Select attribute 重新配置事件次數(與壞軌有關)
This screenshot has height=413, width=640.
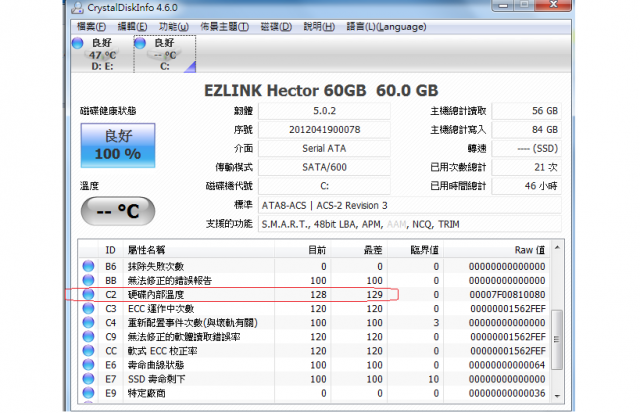tap(193, 323)
